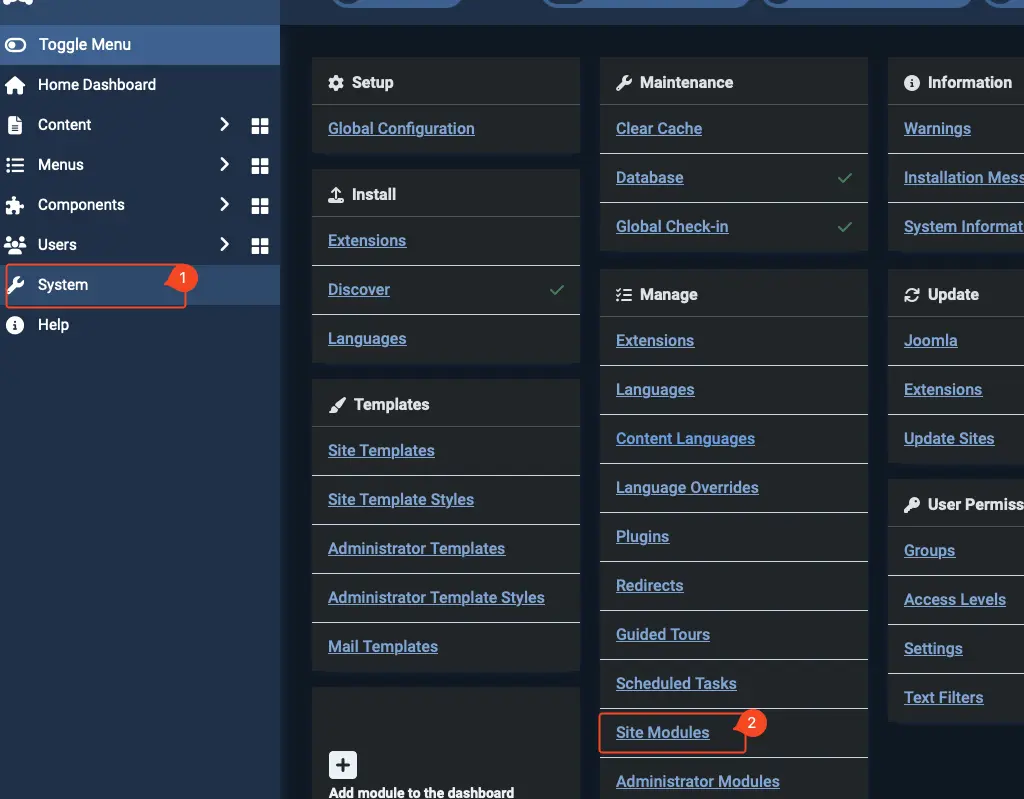Click the plus icon to add module

coord(343,765)
